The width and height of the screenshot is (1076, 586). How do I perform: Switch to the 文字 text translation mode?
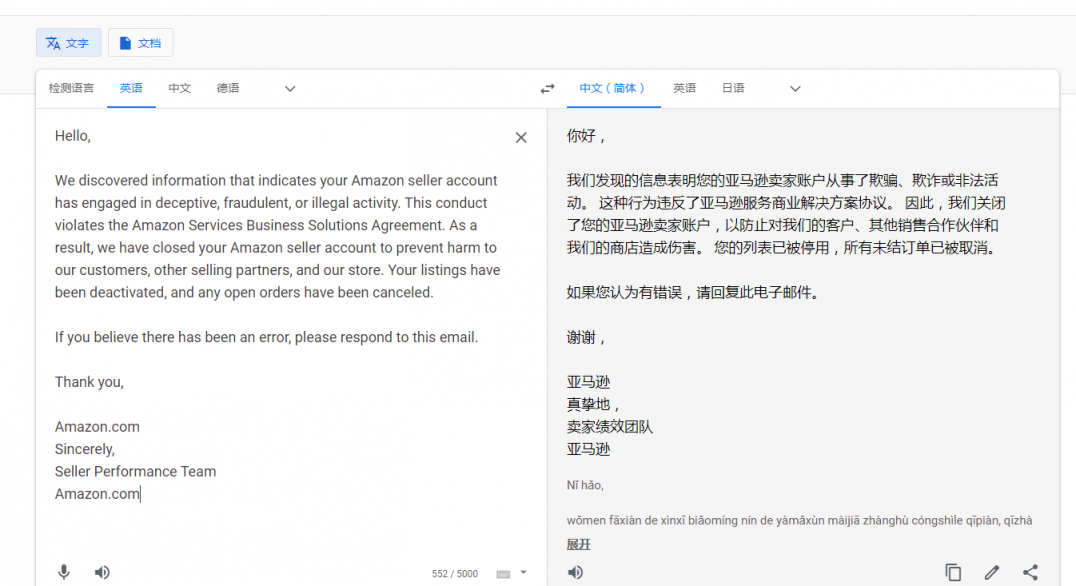tap(68, 43)
